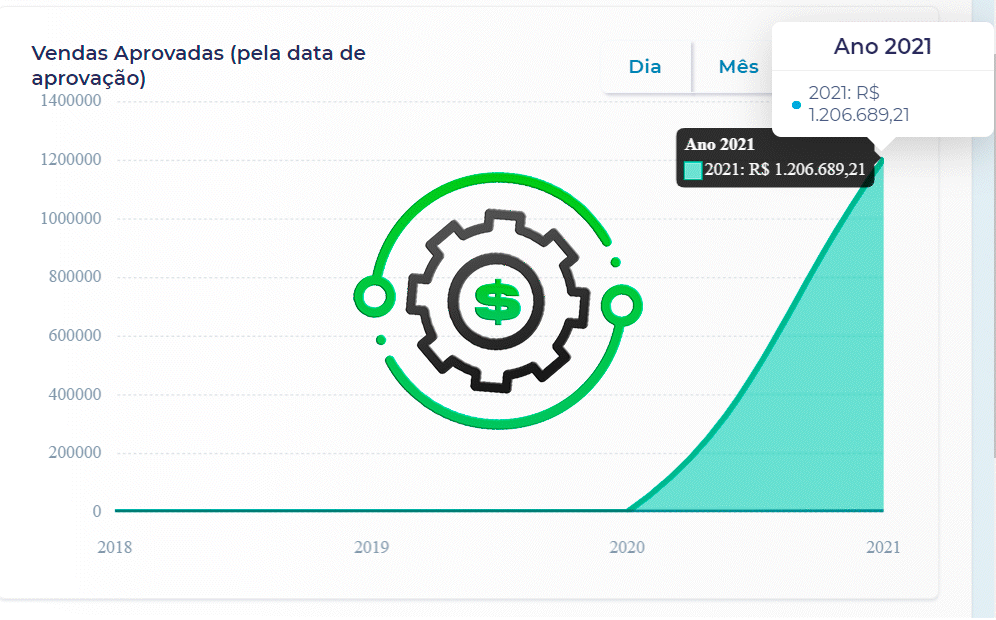Click the dark tooltip showing R$ 1.206.689,21
Viewport: 996px width, 620px height.
775,158
